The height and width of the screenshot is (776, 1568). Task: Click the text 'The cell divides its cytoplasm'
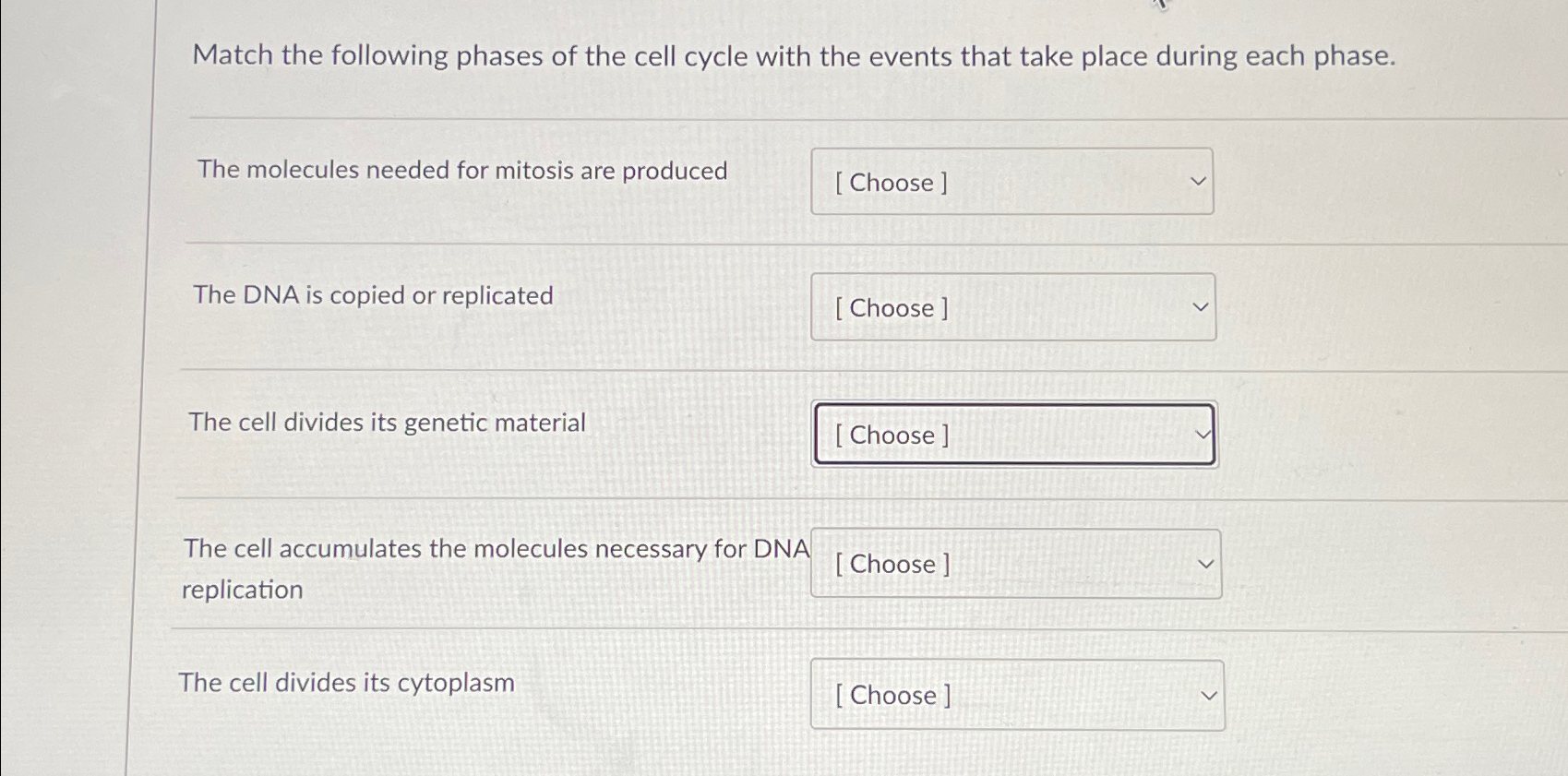point(347,682)
